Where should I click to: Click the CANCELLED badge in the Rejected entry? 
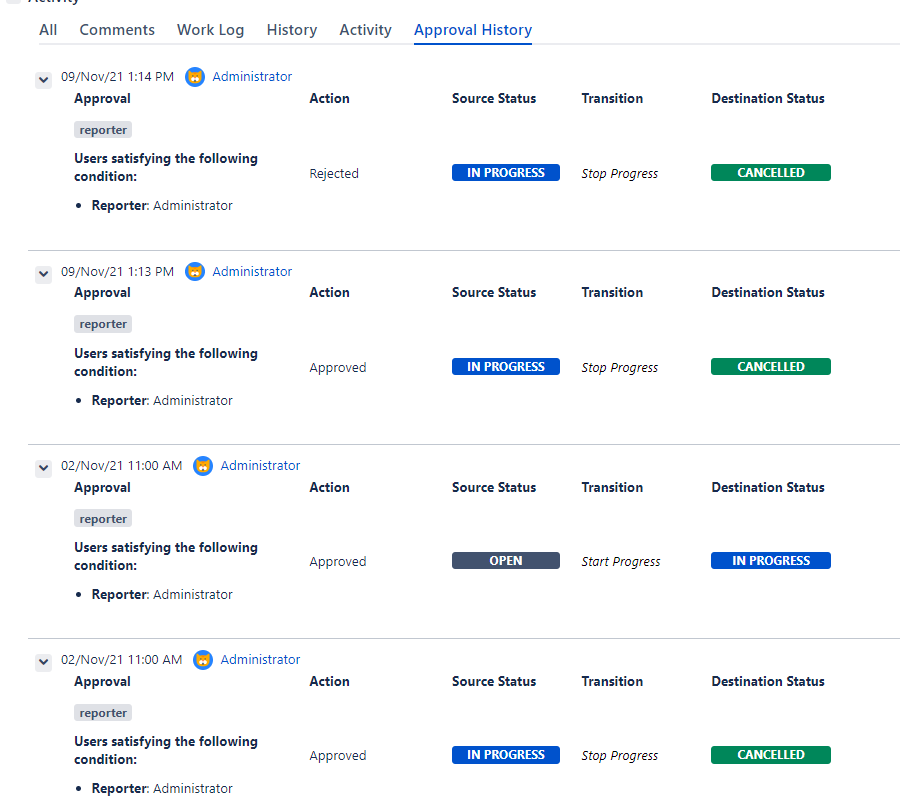click(x=770, y=173)
